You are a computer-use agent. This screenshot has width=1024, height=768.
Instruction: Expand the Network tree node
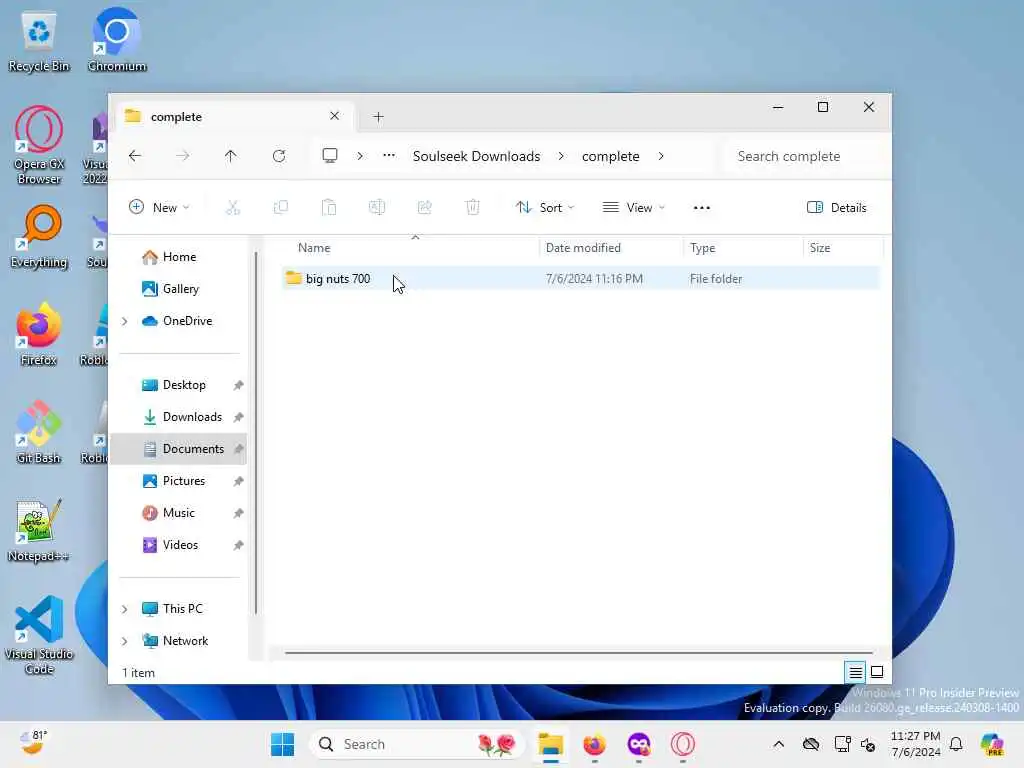coord(124,641)
